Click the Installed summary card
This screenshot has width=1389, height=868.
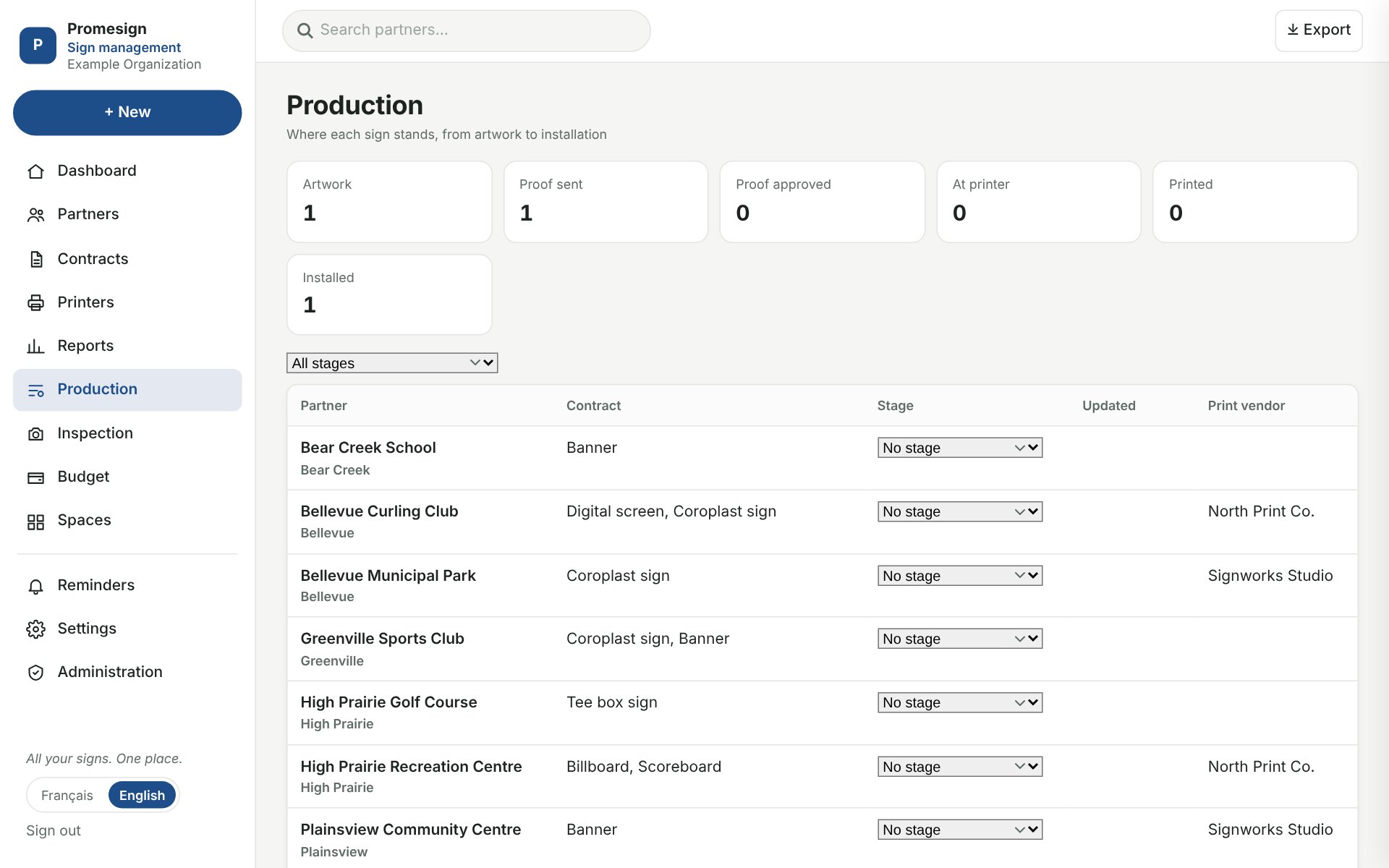(389, 294)
